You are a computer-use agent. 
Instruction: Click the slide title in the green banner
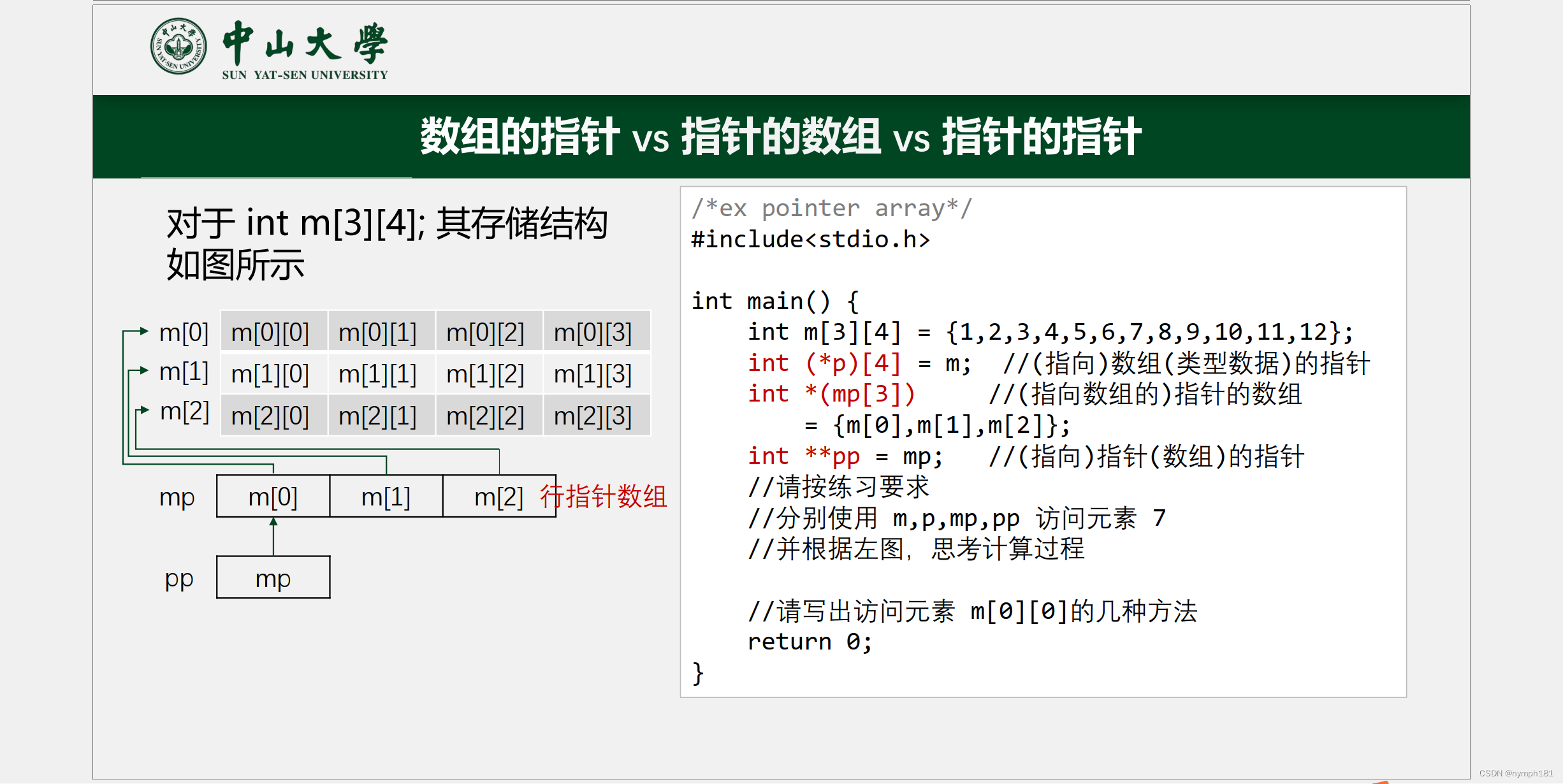pyautogui.click(x=780, y=136)
